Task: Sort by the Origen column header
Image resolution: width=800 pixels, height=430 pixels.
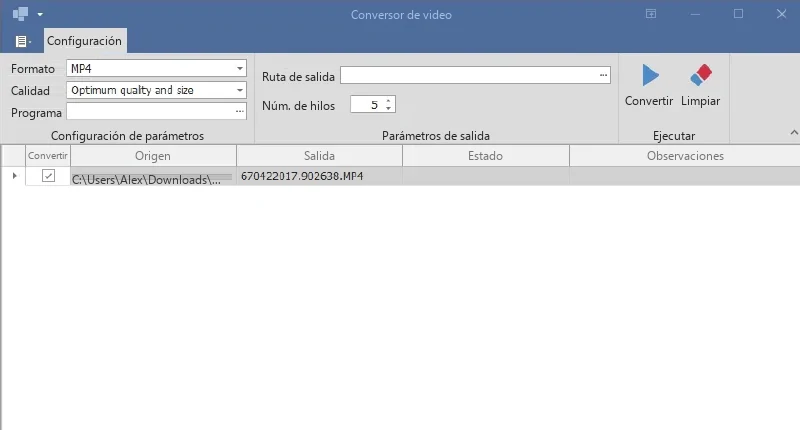Action: click(x=153, y=156)
